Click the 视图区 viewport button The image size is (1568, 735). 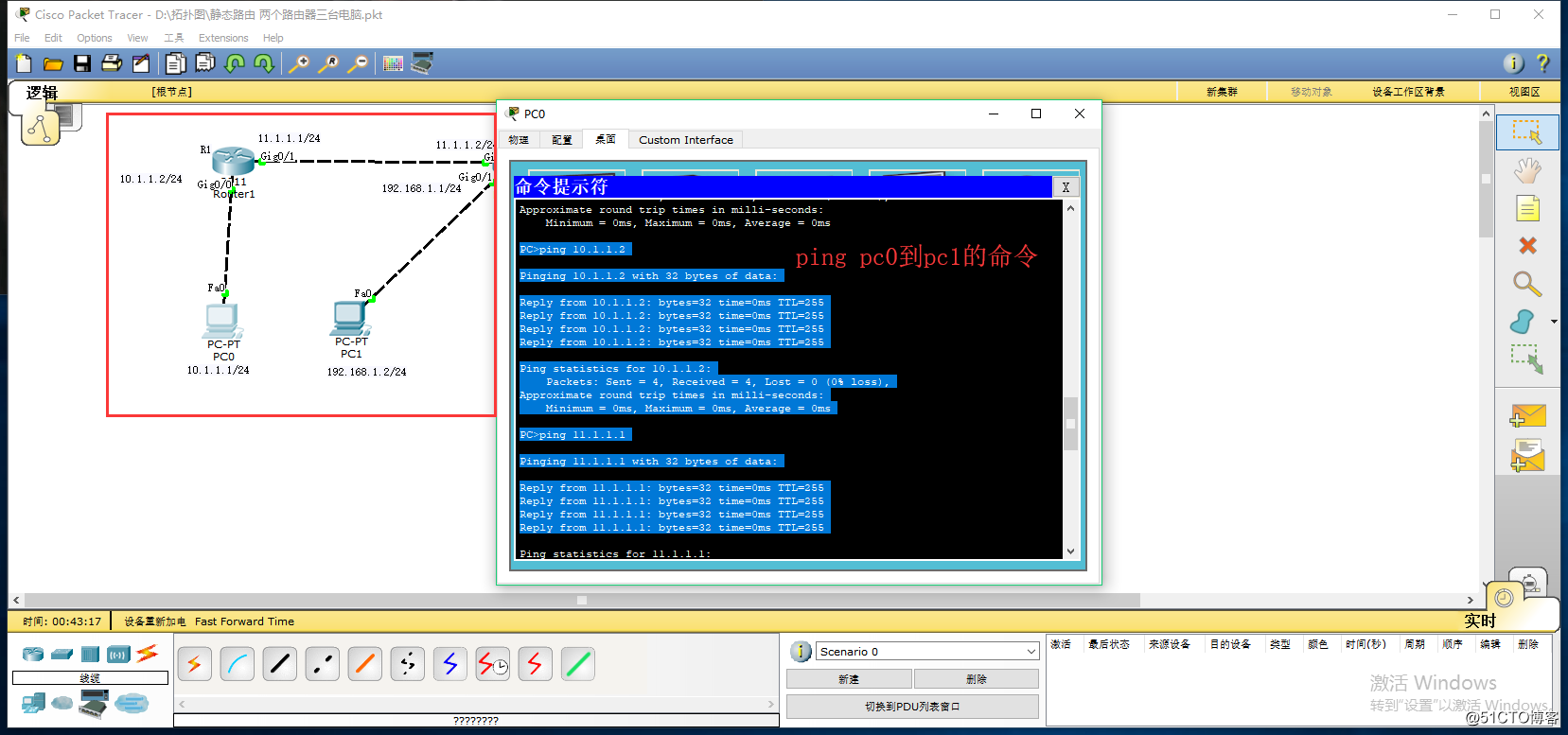[x=1524, y=92]
